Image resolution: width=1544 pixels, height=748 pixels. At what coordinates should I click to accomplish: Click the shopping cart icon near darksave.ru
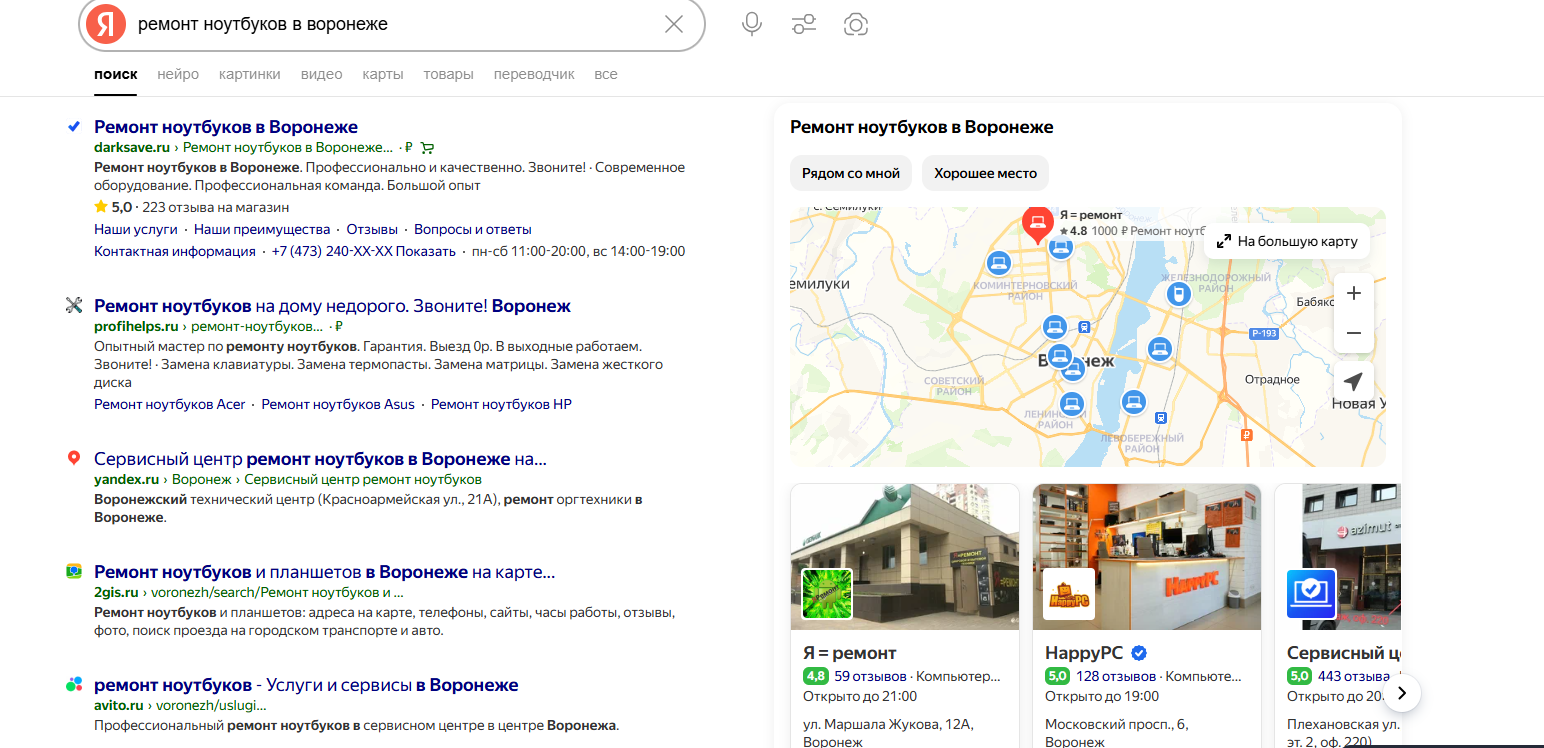pos(427,147)
